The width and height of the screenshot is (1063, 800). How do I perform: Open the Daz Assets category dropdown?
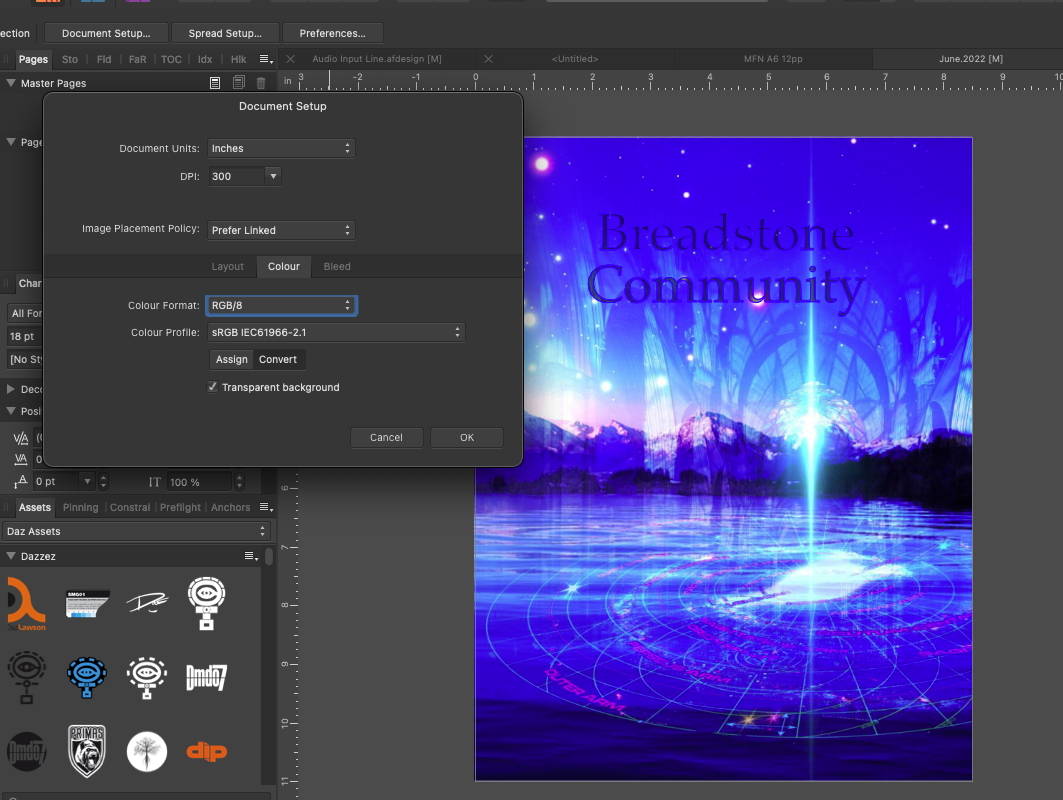point(137,531)
